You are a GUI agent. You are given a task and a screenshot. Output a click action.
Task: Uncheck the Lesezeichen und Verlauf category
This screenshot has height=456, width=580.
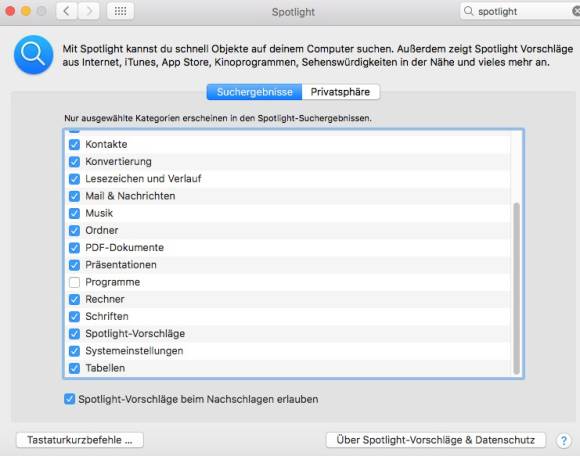[x=74, y=179]
